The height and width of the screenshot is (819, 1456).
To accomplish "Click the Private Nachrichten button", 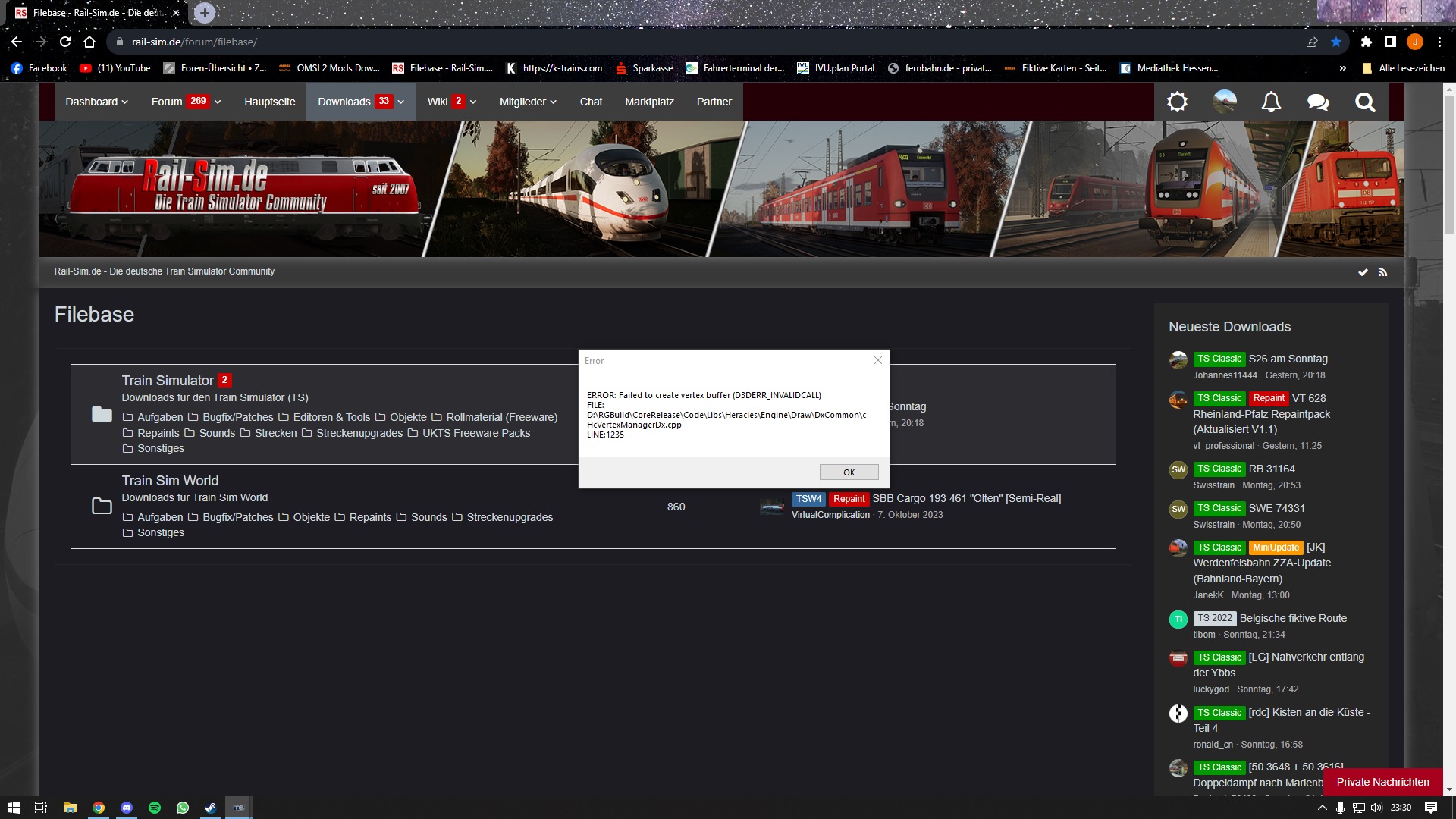I will coord(1382,782).
